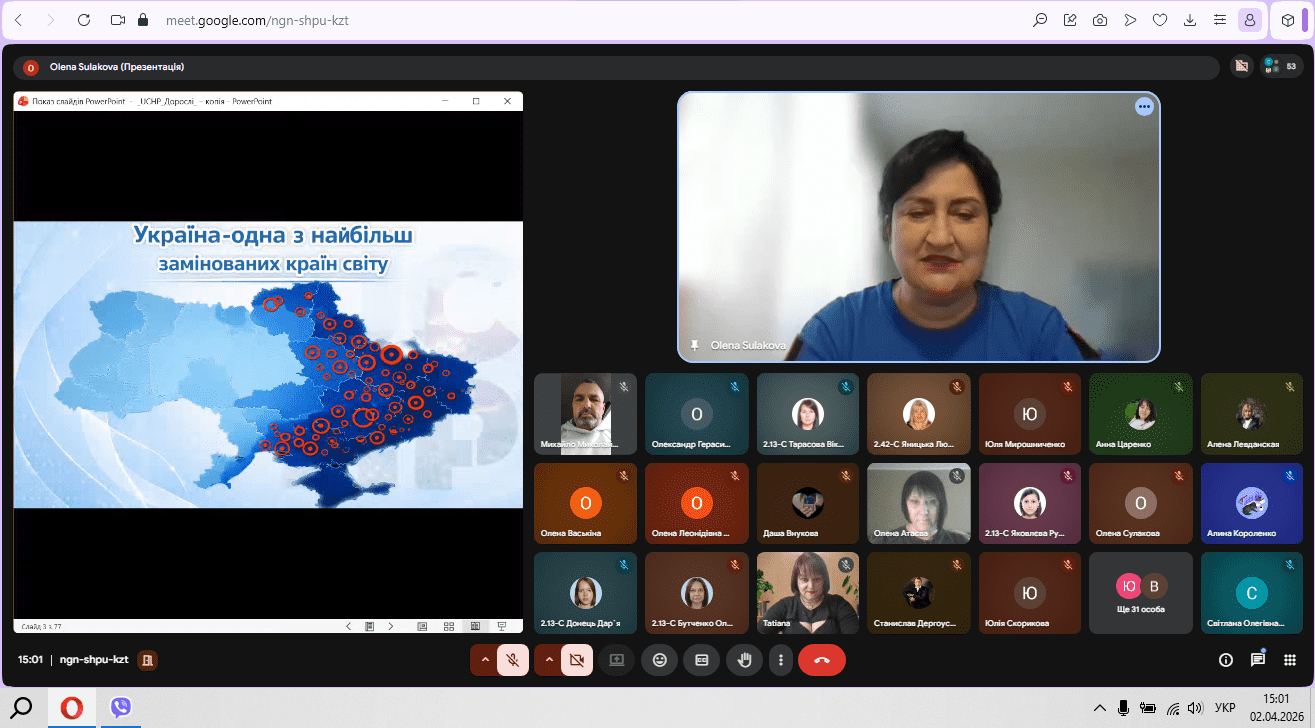This screenshot has width=1315, height=728.
Task: Expand video settings arrow beside camera
Action: tap(549, 660)
